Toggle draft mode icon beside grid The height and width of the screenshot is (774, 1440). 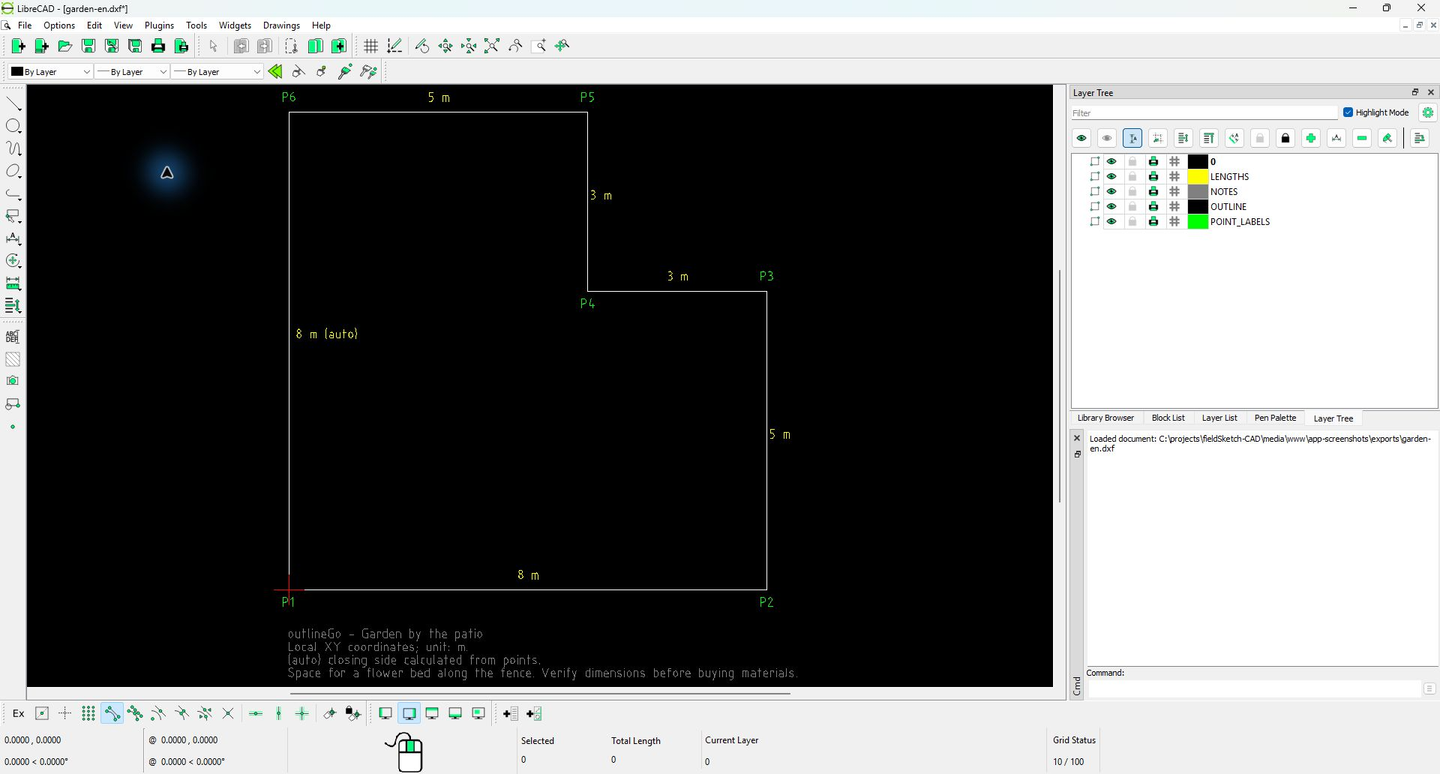click(395, 46)
